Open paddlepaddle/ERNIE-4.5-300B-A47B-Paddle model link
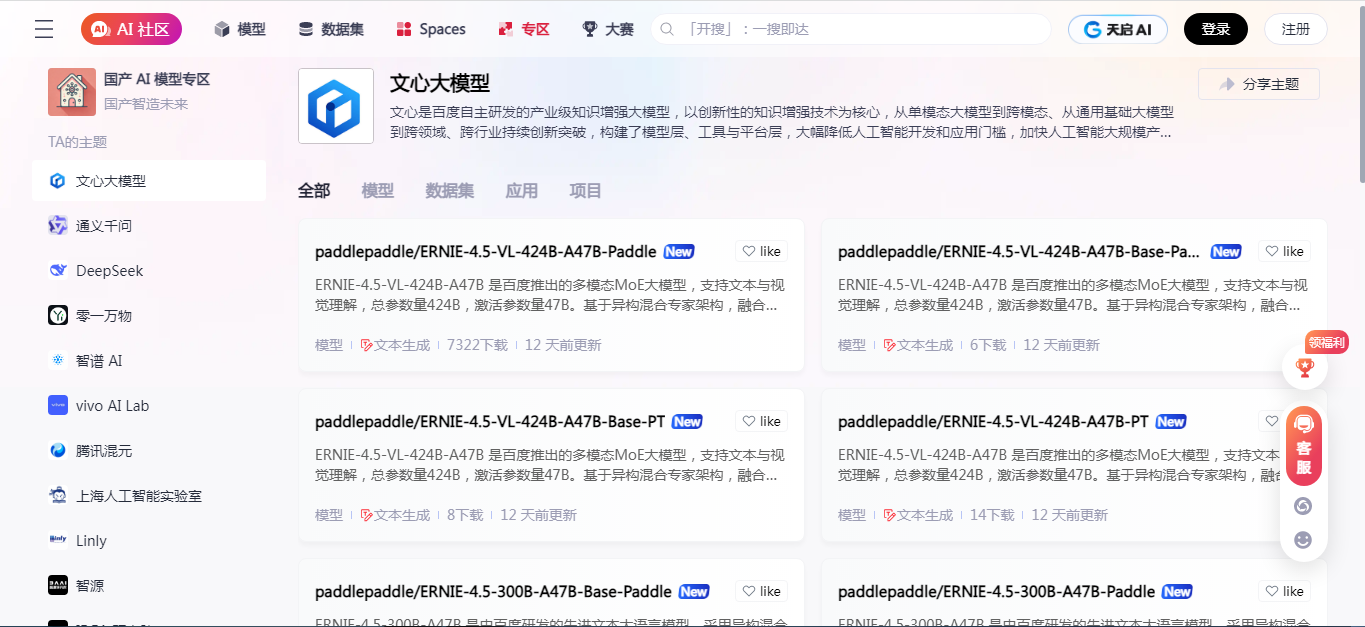1365x627 pixels. point(996,591)
